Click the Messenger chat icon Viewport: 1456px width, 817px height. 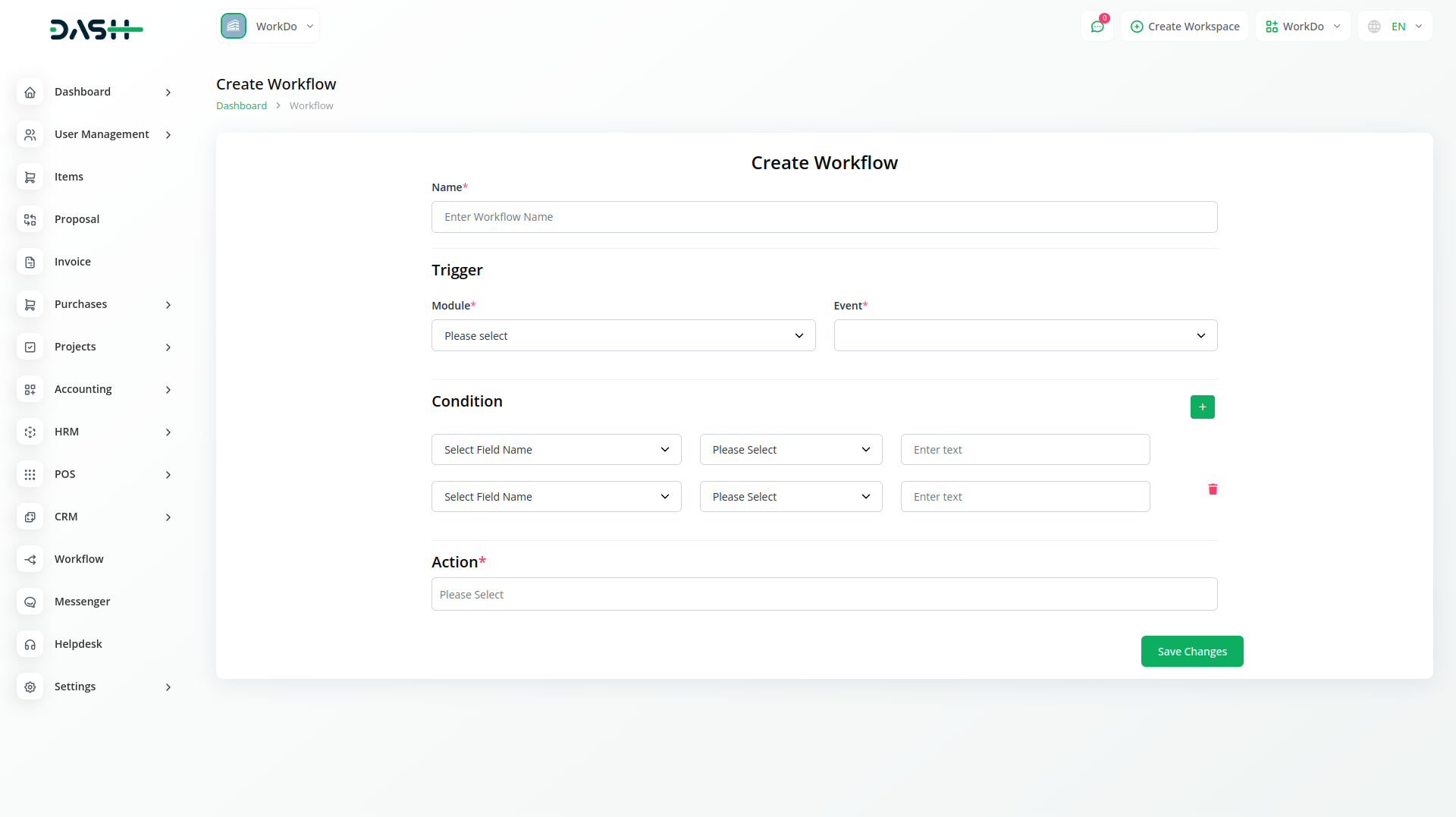pos(30,602)
